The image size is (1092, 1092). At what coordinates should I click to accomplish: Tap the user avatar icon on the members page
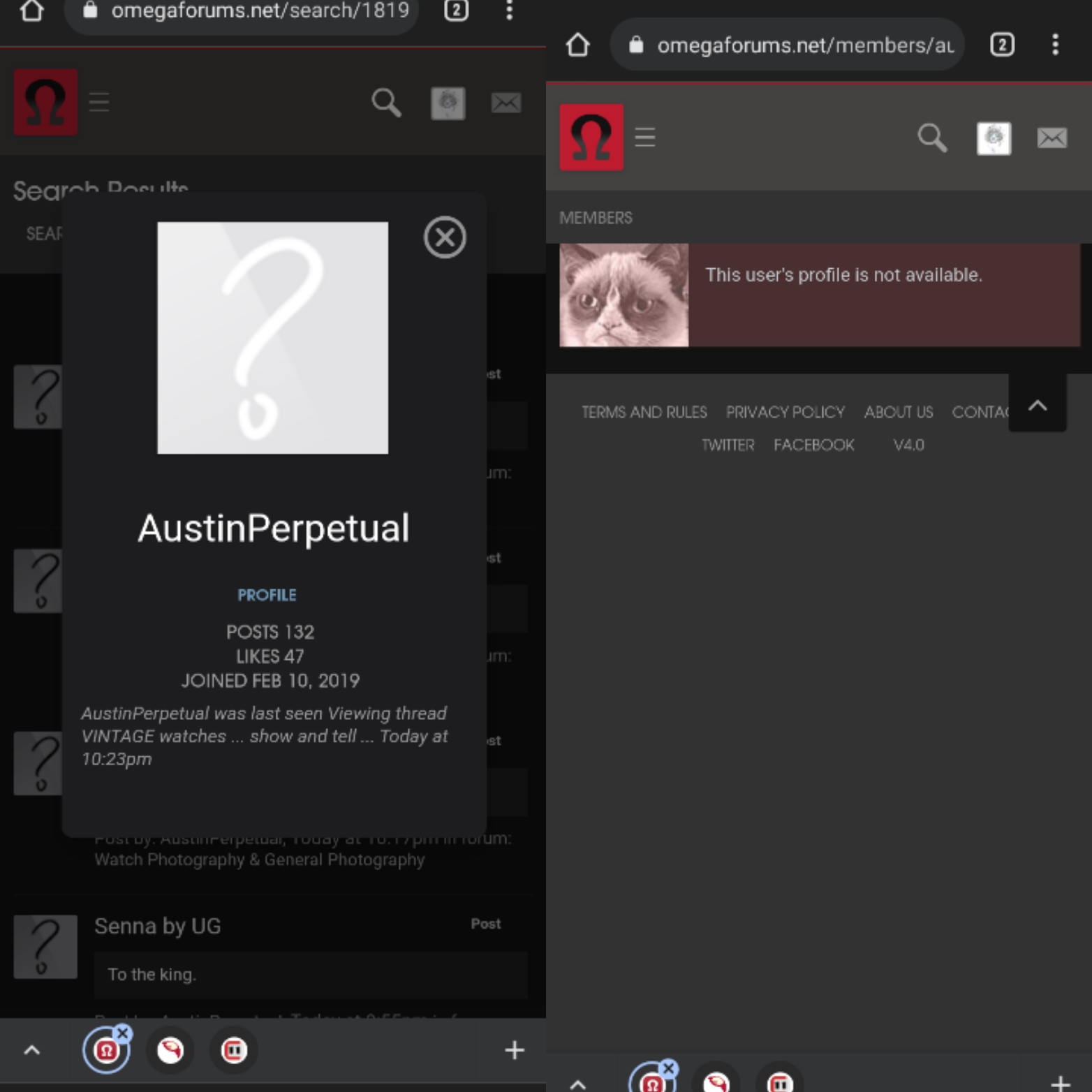[993, 138]
